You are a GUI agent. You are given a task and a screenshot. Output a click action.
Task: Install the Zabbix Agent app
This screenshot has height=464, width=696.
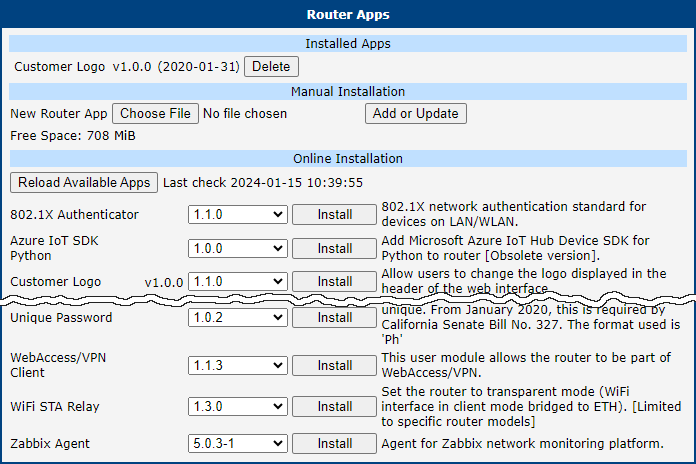334,444
